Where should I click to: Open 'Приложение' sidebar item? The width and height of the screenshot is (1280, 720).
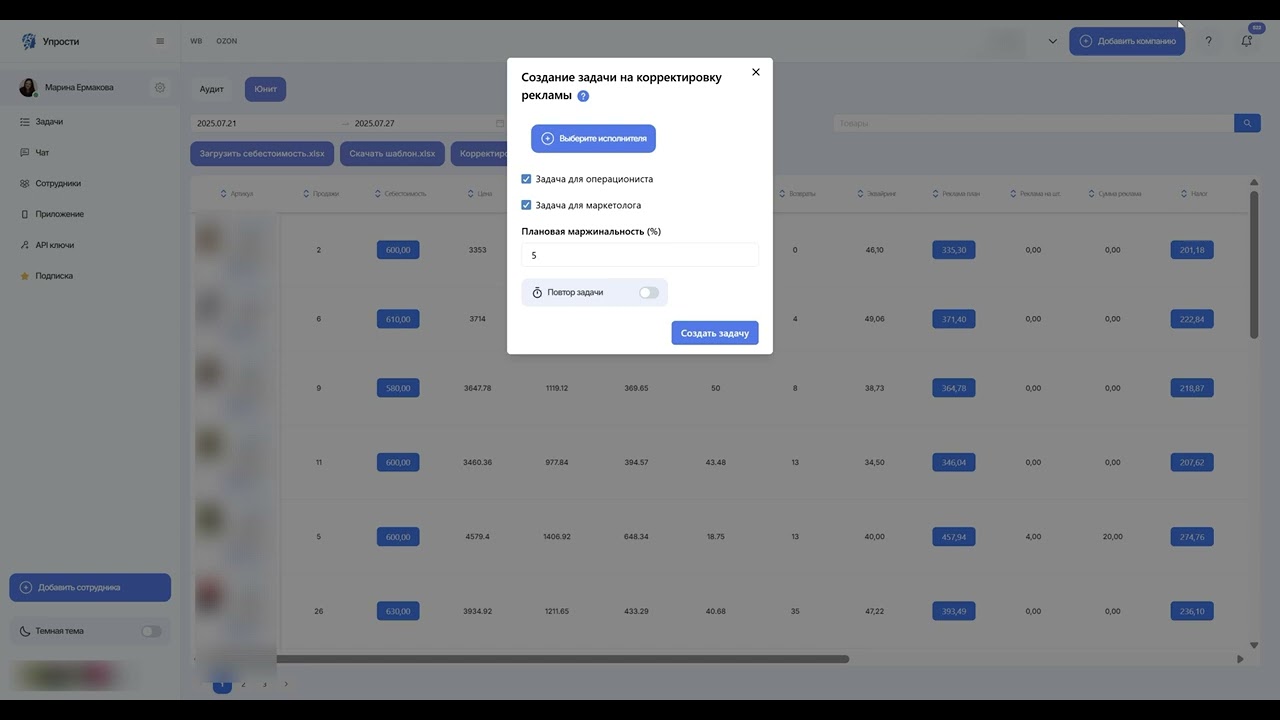point(60,214)
